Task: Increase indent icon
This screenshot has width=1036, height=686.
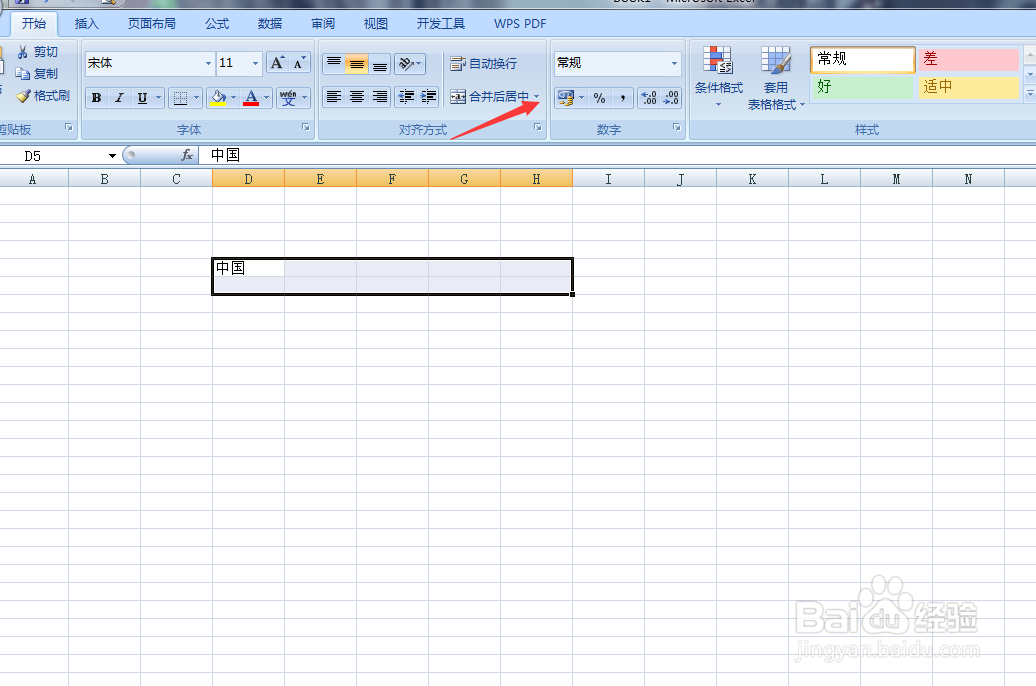Action: (x=428, y=97)
